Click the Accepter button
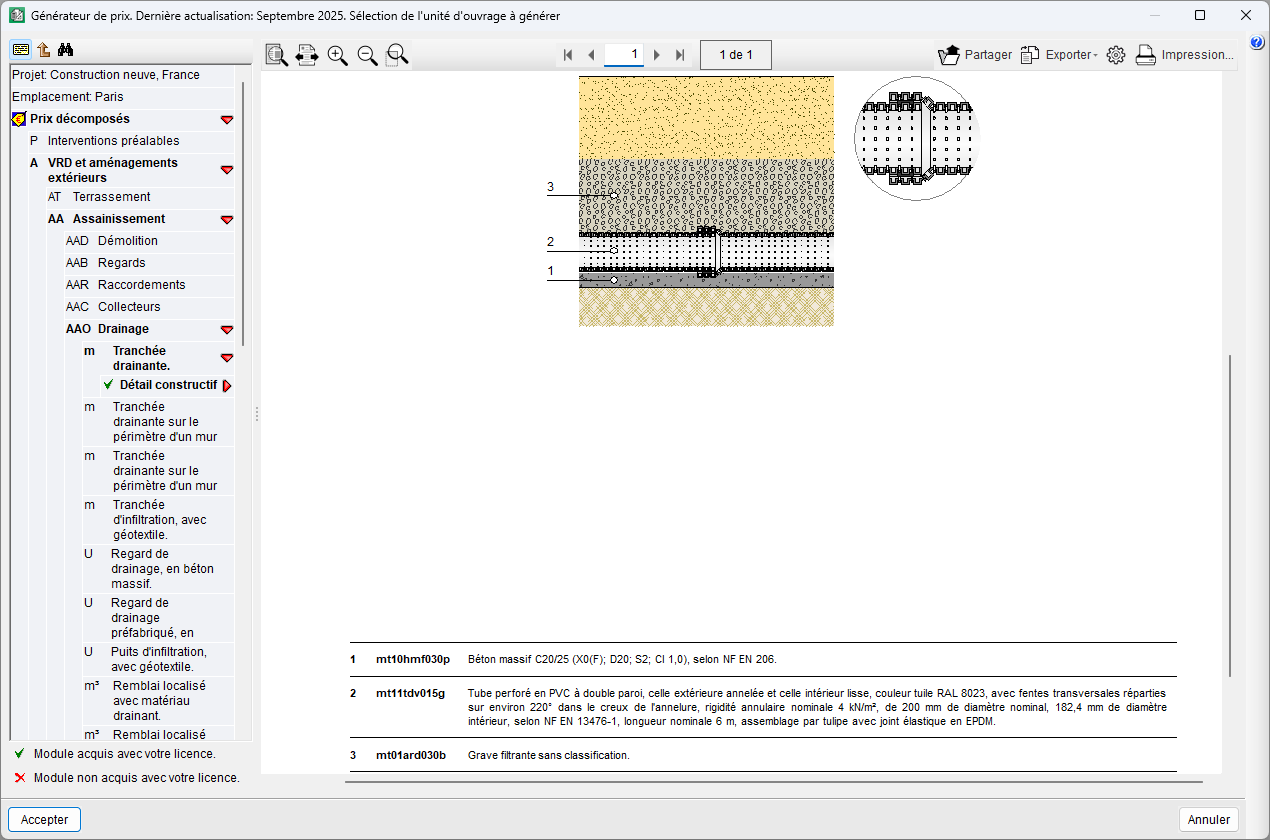The image size is (1270, 840). click(x=45, y=819)
